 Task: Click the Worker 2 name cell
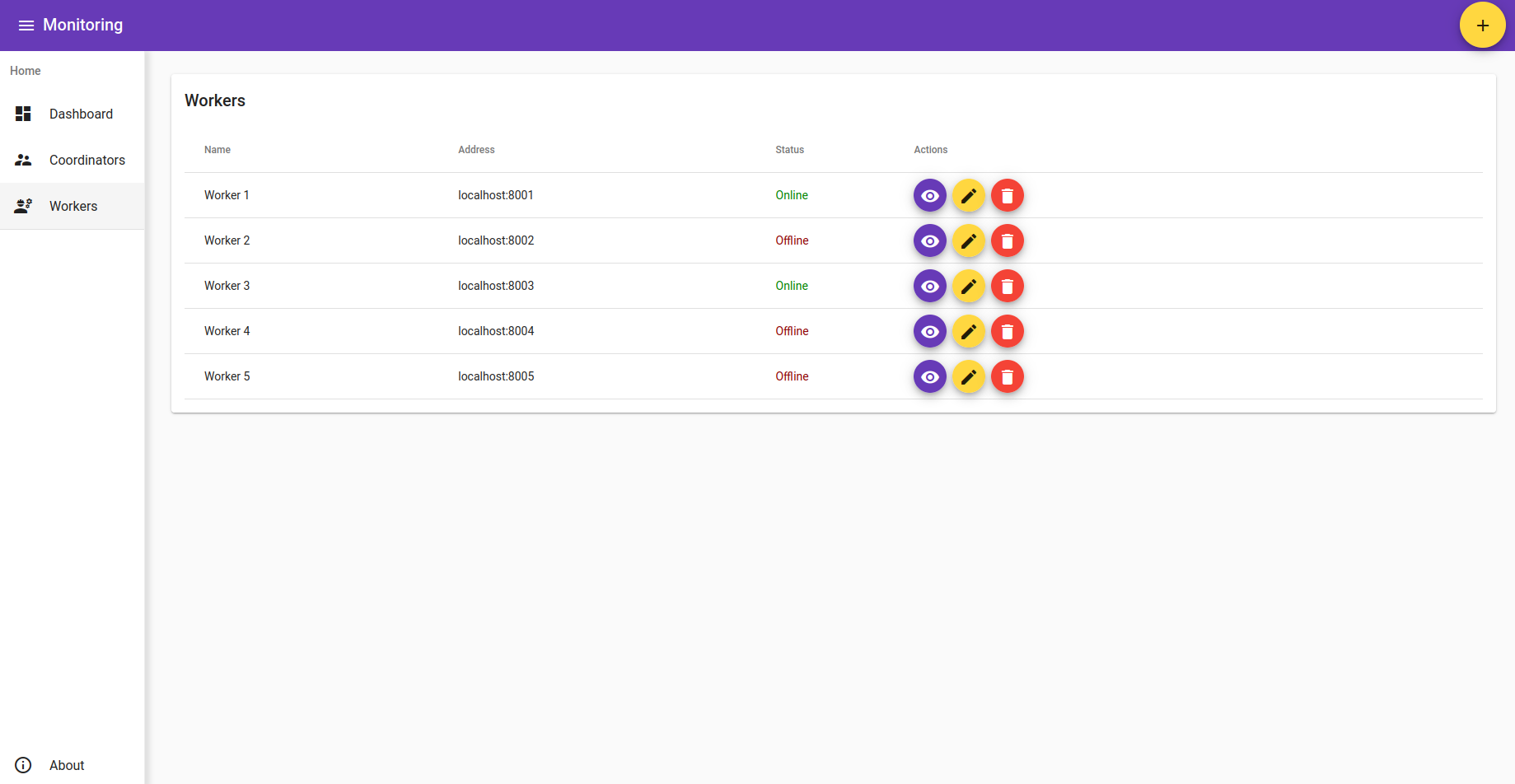pyautogui.click(x=227, y=240)
